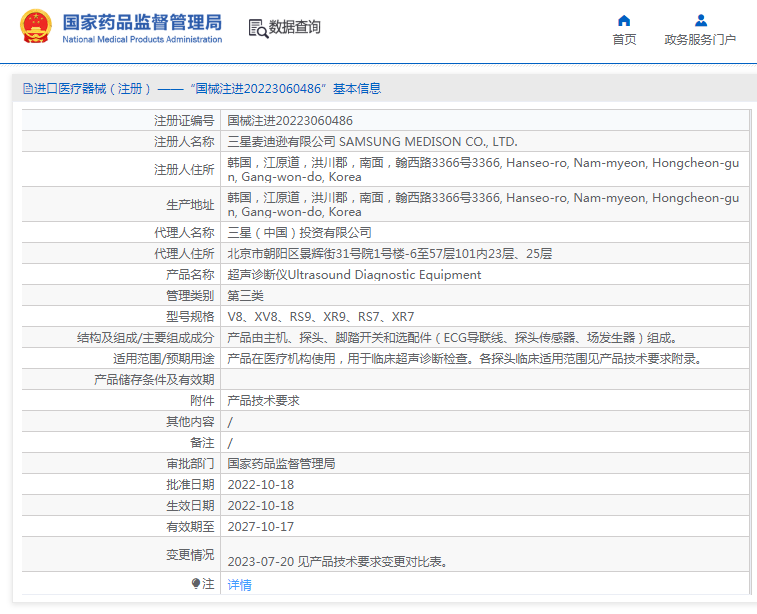Viewport: 757px width, 614px height.
Task: Click attachment value 产品技术要求
Action: (x=263, y=401)
